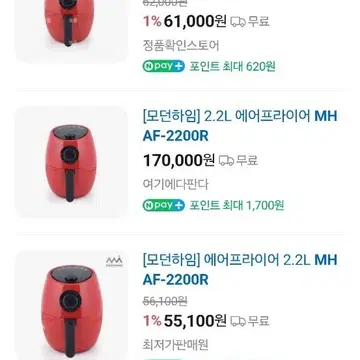The width and height of the screenshot is (360, 360).
Task: Open the 55,100원 air fryer product thumbnail
Action: tap(71, 305)
